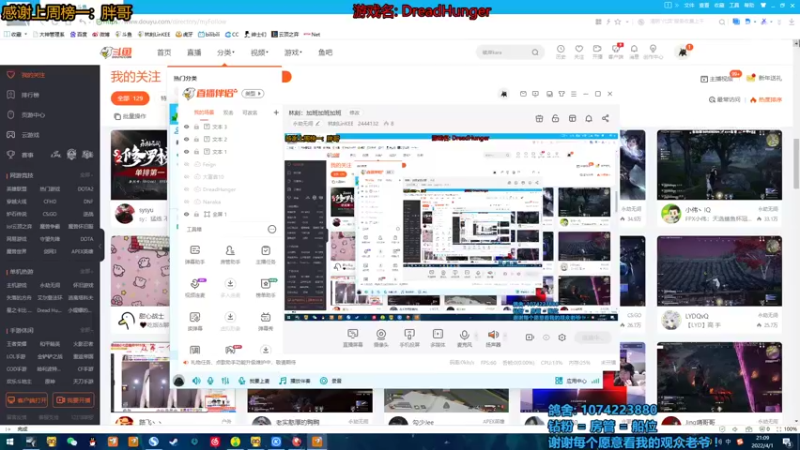The width and height of the screenshot is (800, 450).
Task: Click lock icon in 直播伴侣 header
Action: (x=555, y=118)
